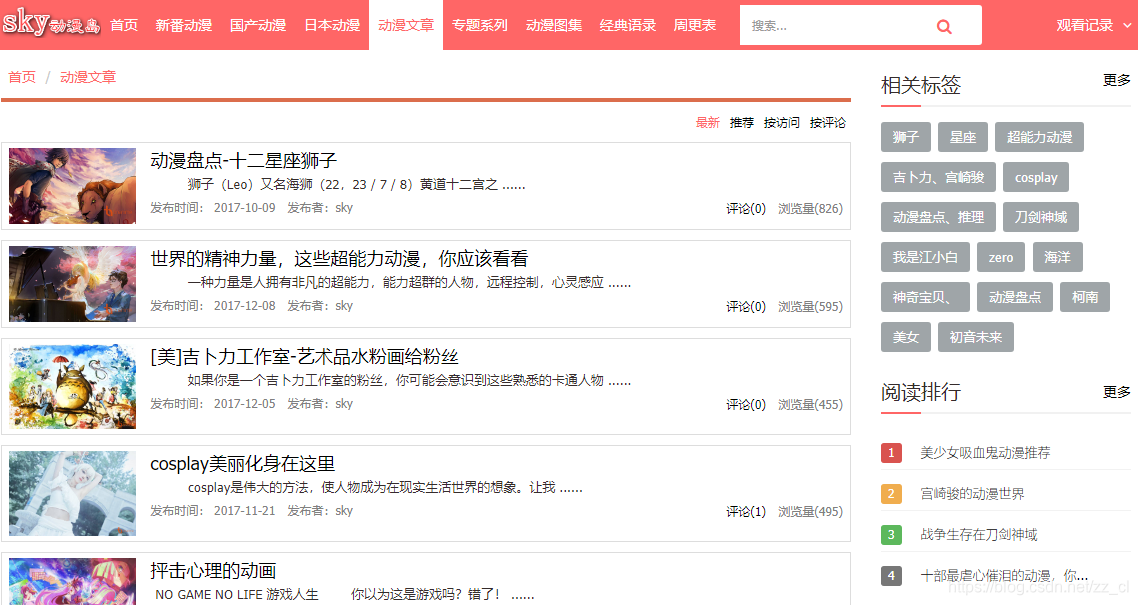1138x605 pixels.
Task: Select the 超能力动漫 tag
Action: pyautogui.click(x=1039, y=137)
